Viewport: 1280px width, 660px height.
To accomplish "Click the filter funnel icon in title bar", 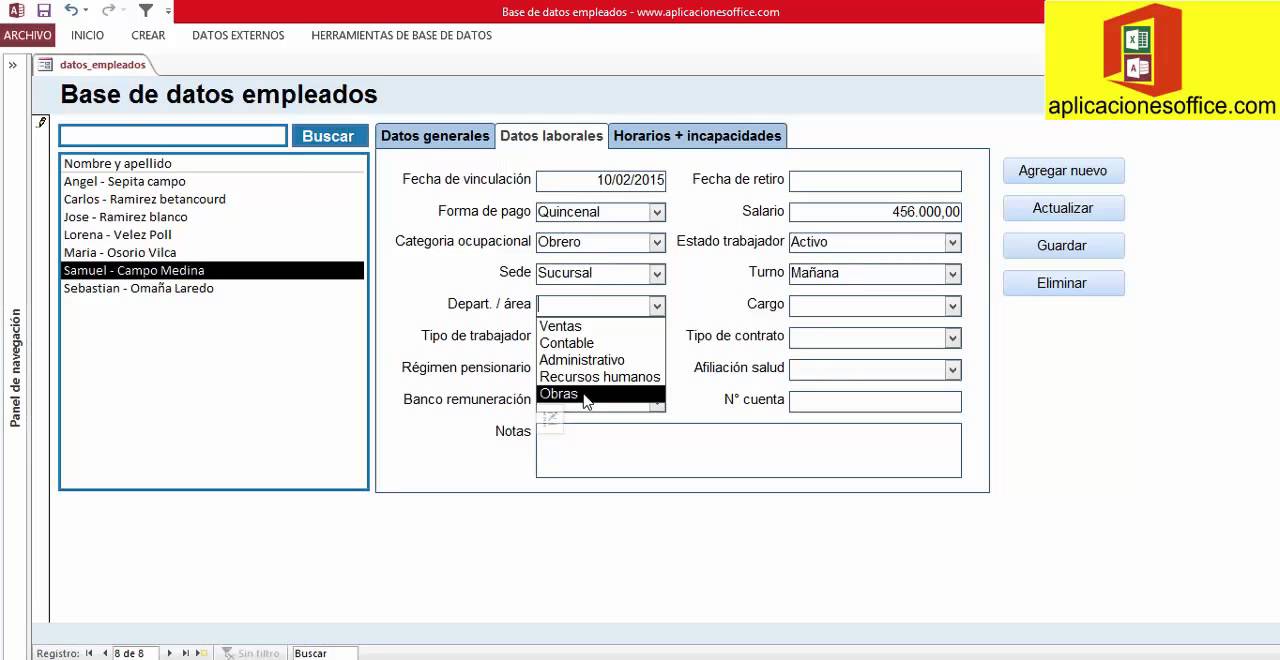I will [146, 10].
